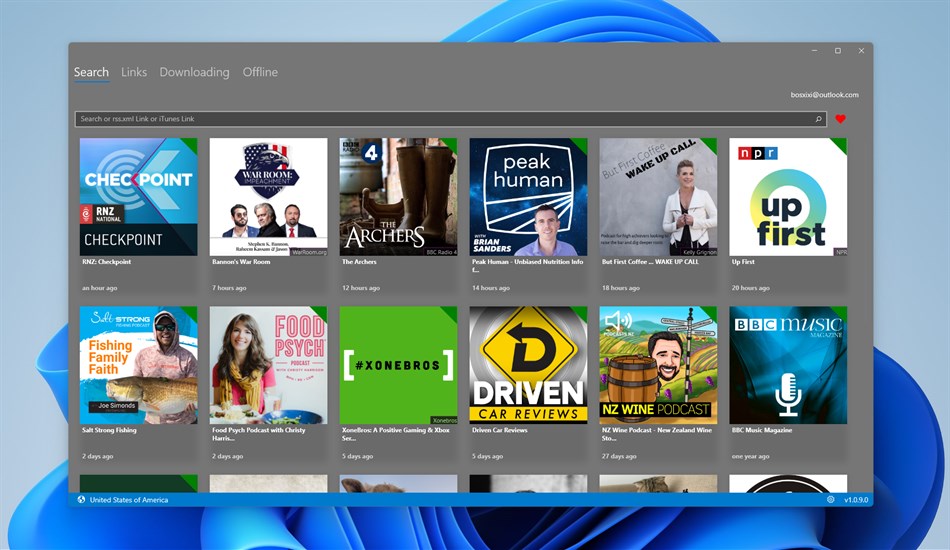
Task: Open the Food Psych podcast cover
Action: coord(268,365)
